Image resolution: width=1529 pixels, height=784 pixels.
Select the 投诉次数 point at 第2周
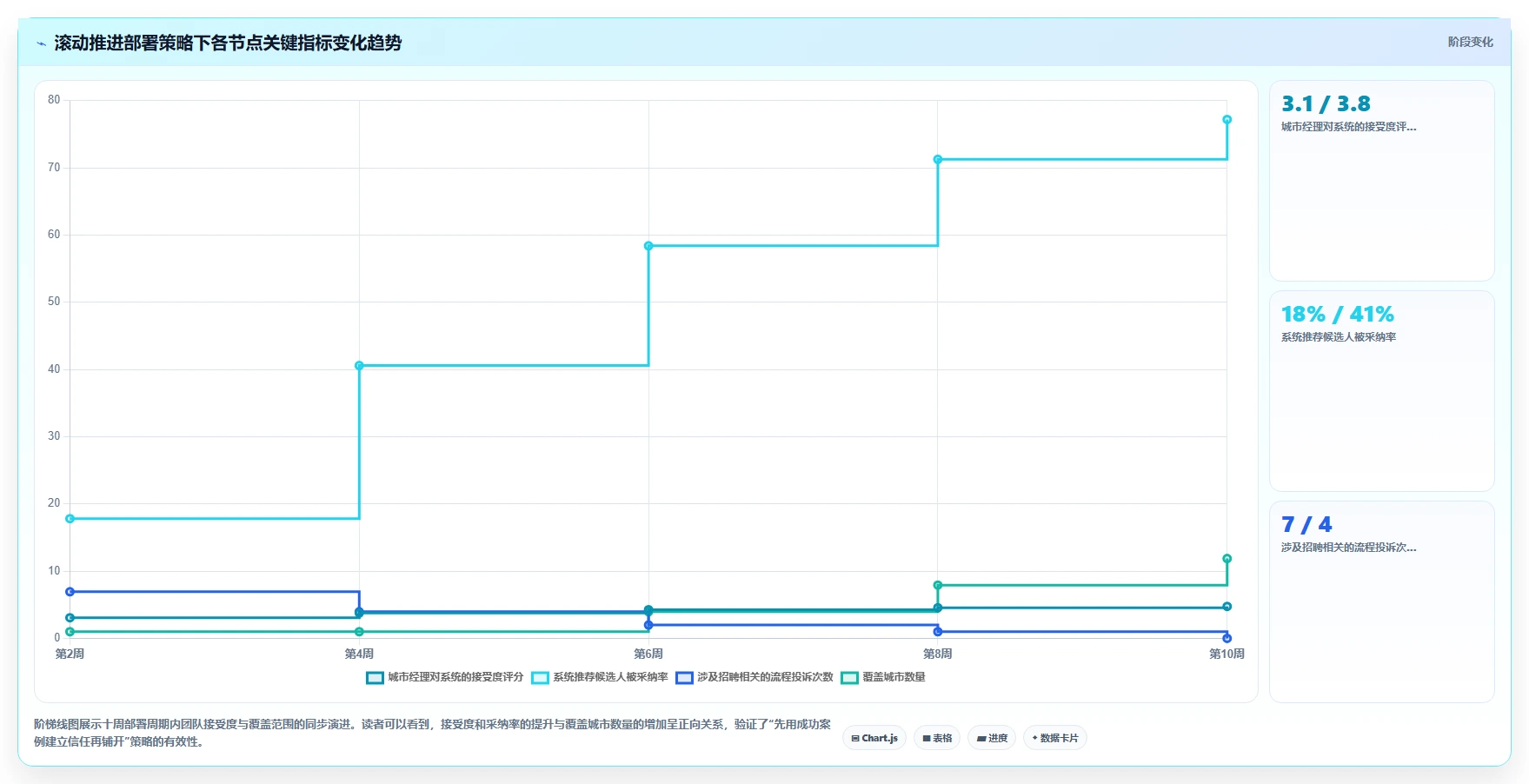click(x=70, y=592)
